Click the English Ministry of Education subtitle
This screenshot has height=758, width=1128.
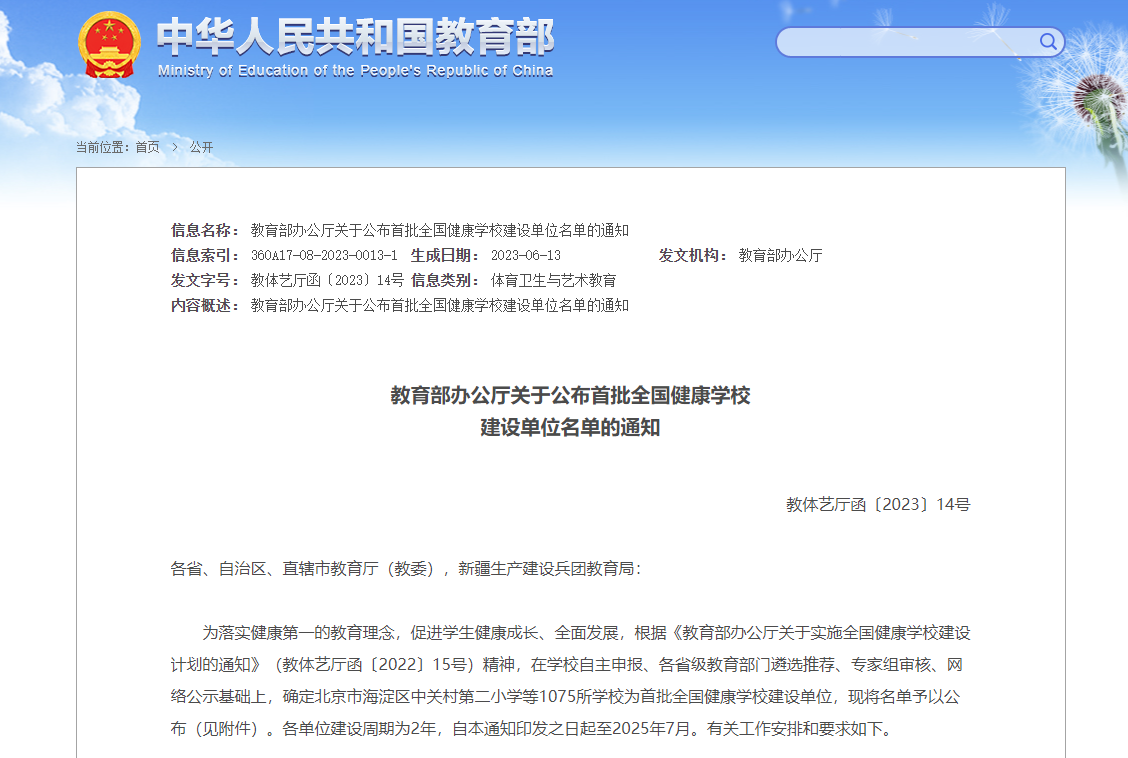pos(355,71)
